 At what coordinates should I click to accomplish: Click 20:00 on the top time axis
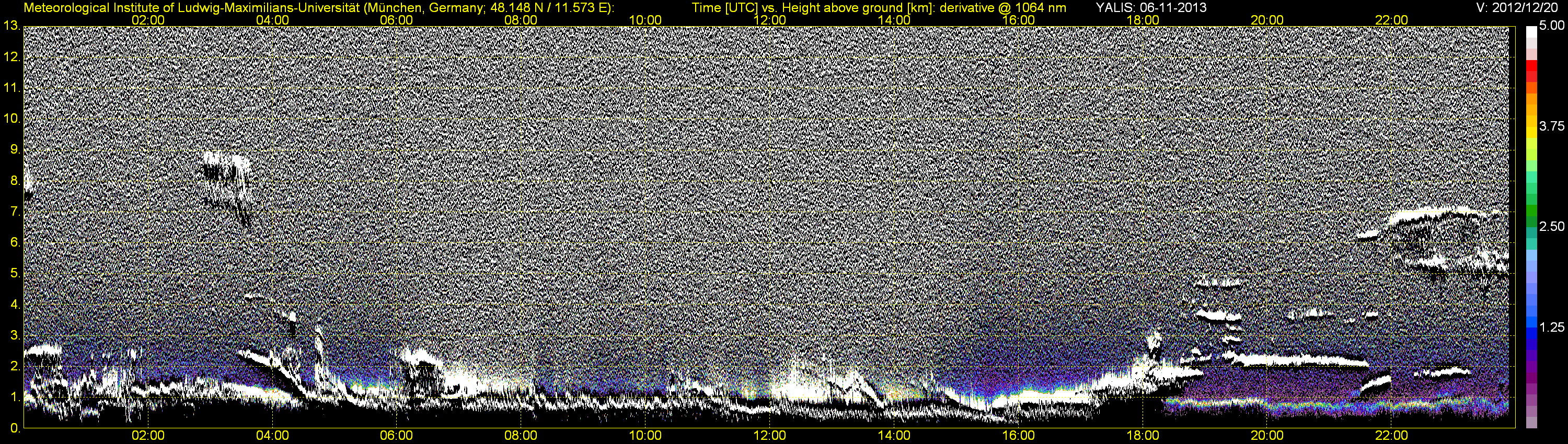click(x=1267, y=20)
